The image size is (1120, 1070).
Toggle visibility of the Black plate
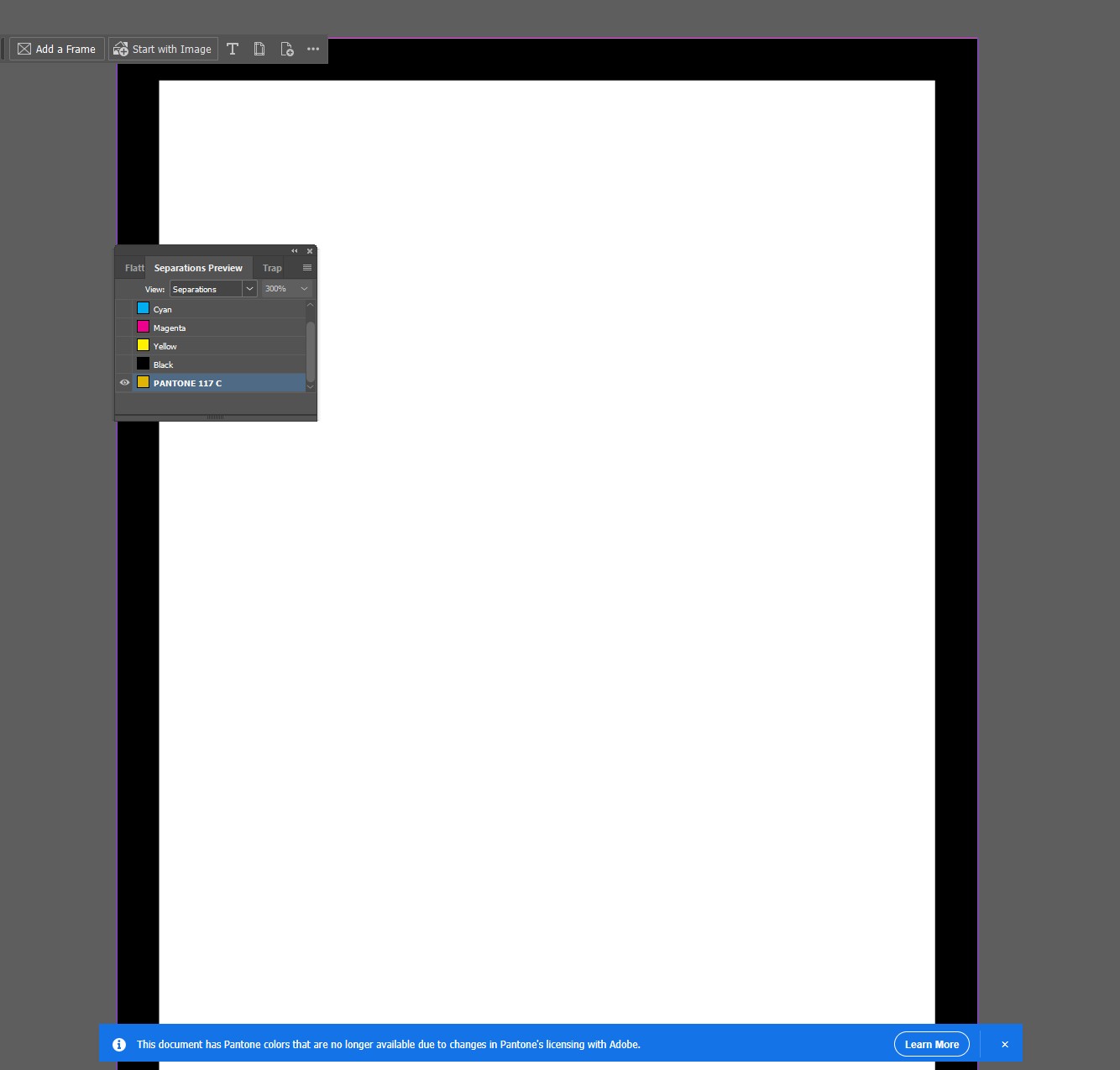(124, 365)
